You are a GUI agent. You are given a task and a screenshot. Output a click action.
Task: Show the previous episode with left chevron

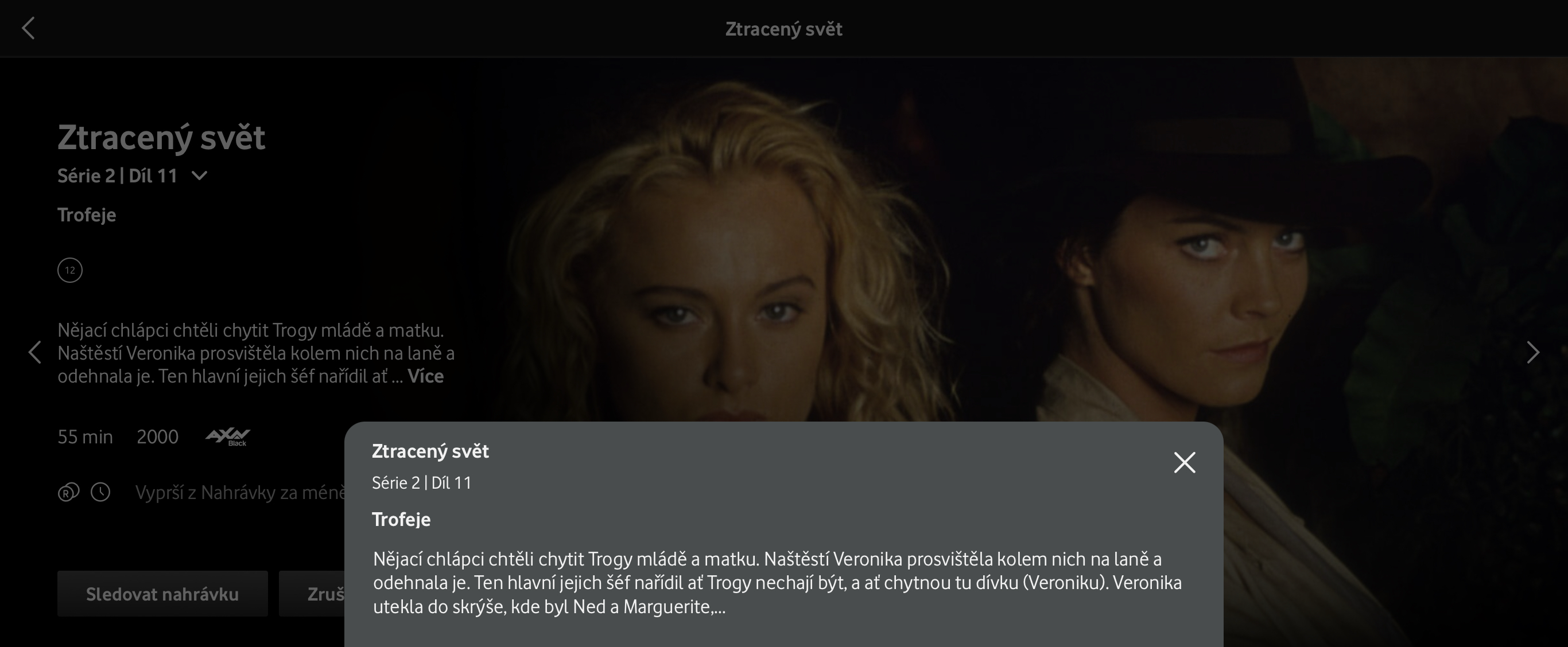click(34, 352)
